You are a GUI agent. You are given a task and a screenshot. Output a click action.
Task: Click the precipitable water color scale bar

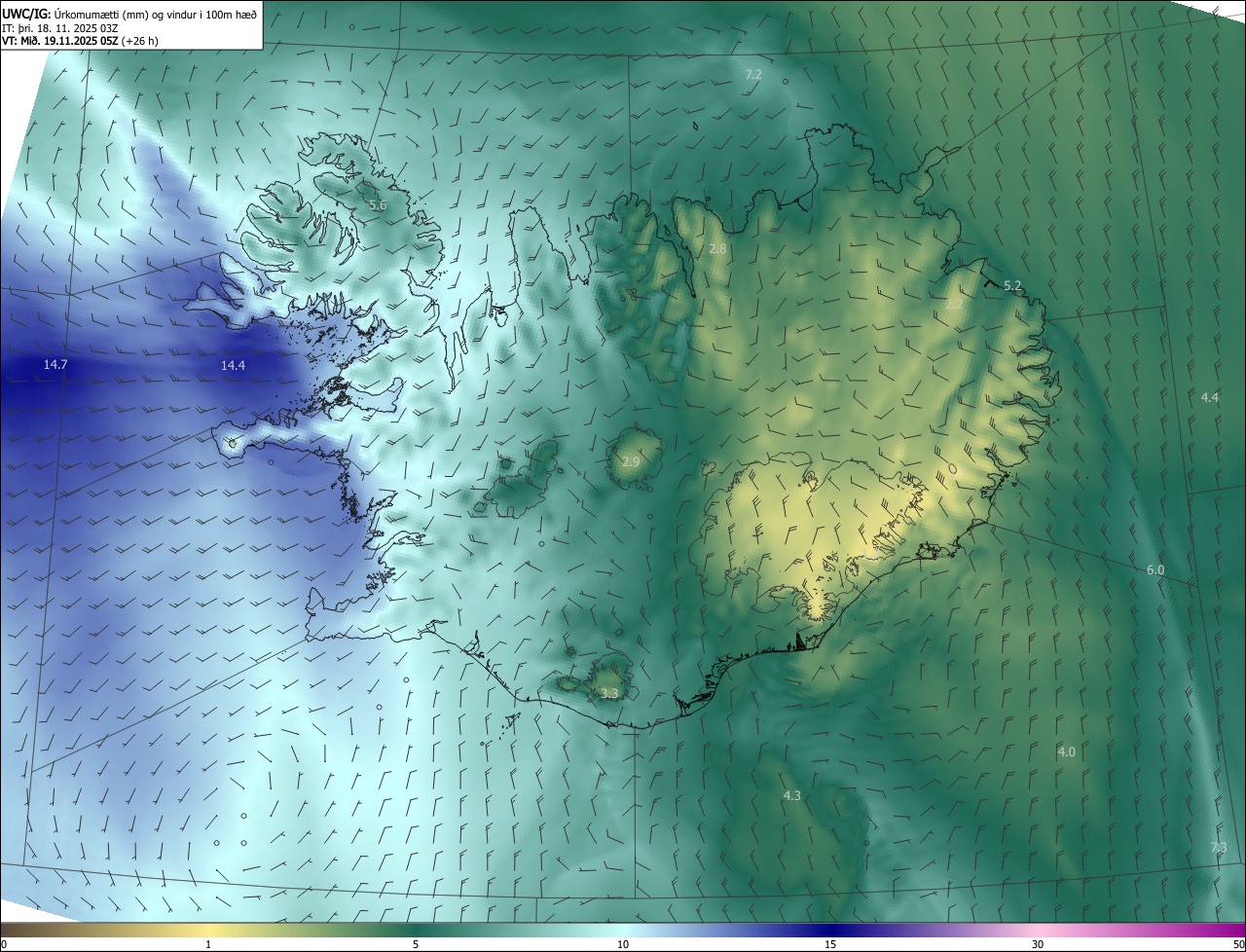623,930
